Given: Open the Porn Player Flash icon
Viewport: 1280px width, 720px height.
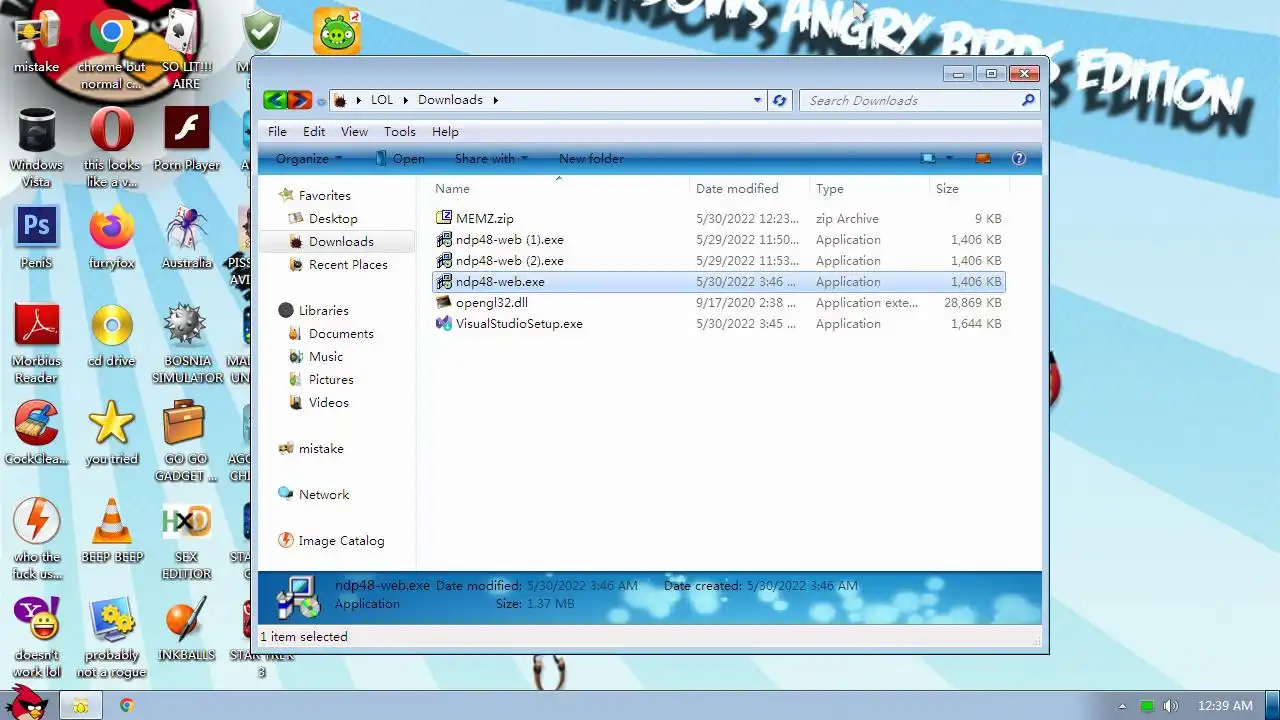Looking at the screenshot, I should click(x=186, y=137).
